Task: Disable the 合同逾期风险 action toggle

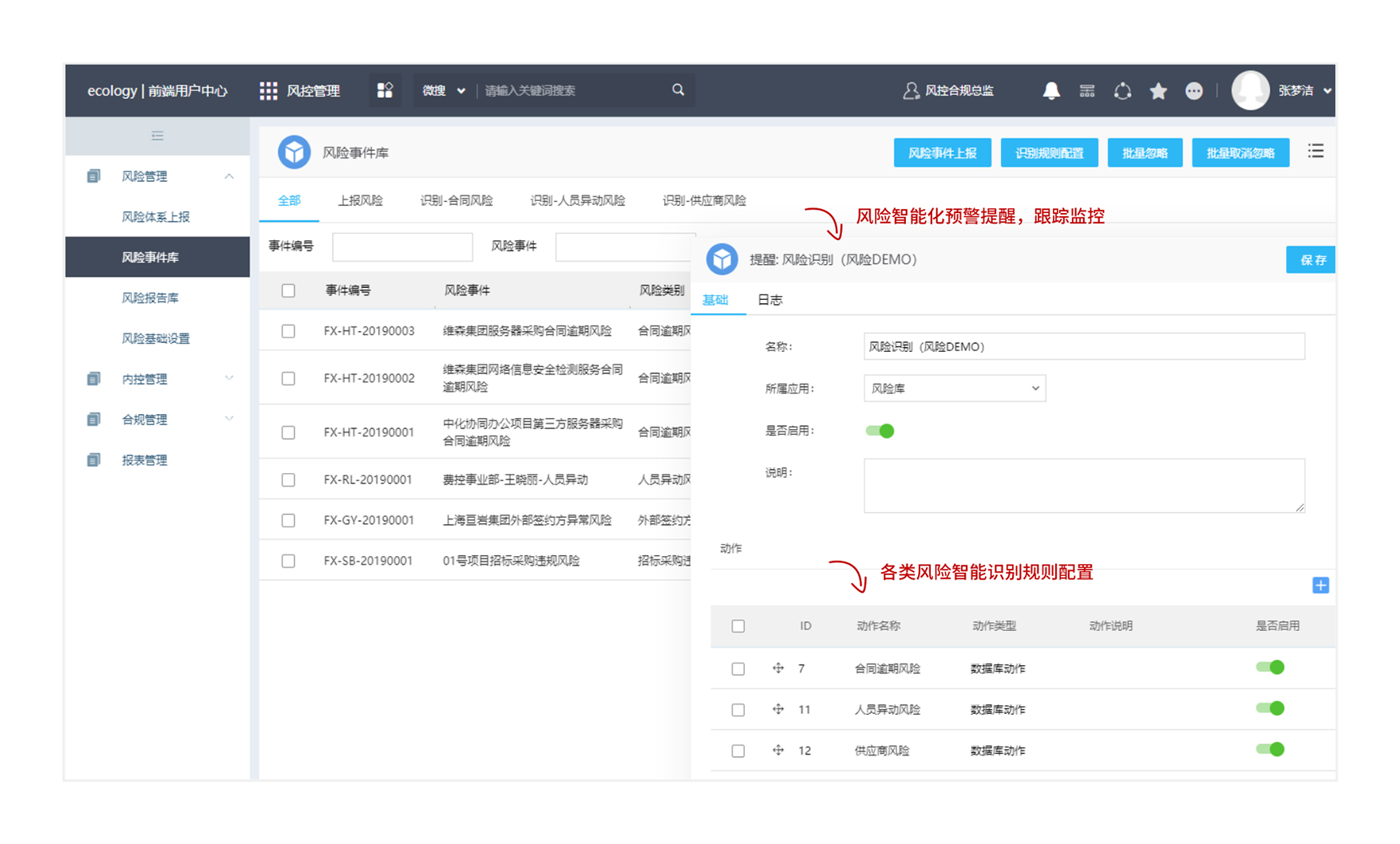Action: 1269,668
